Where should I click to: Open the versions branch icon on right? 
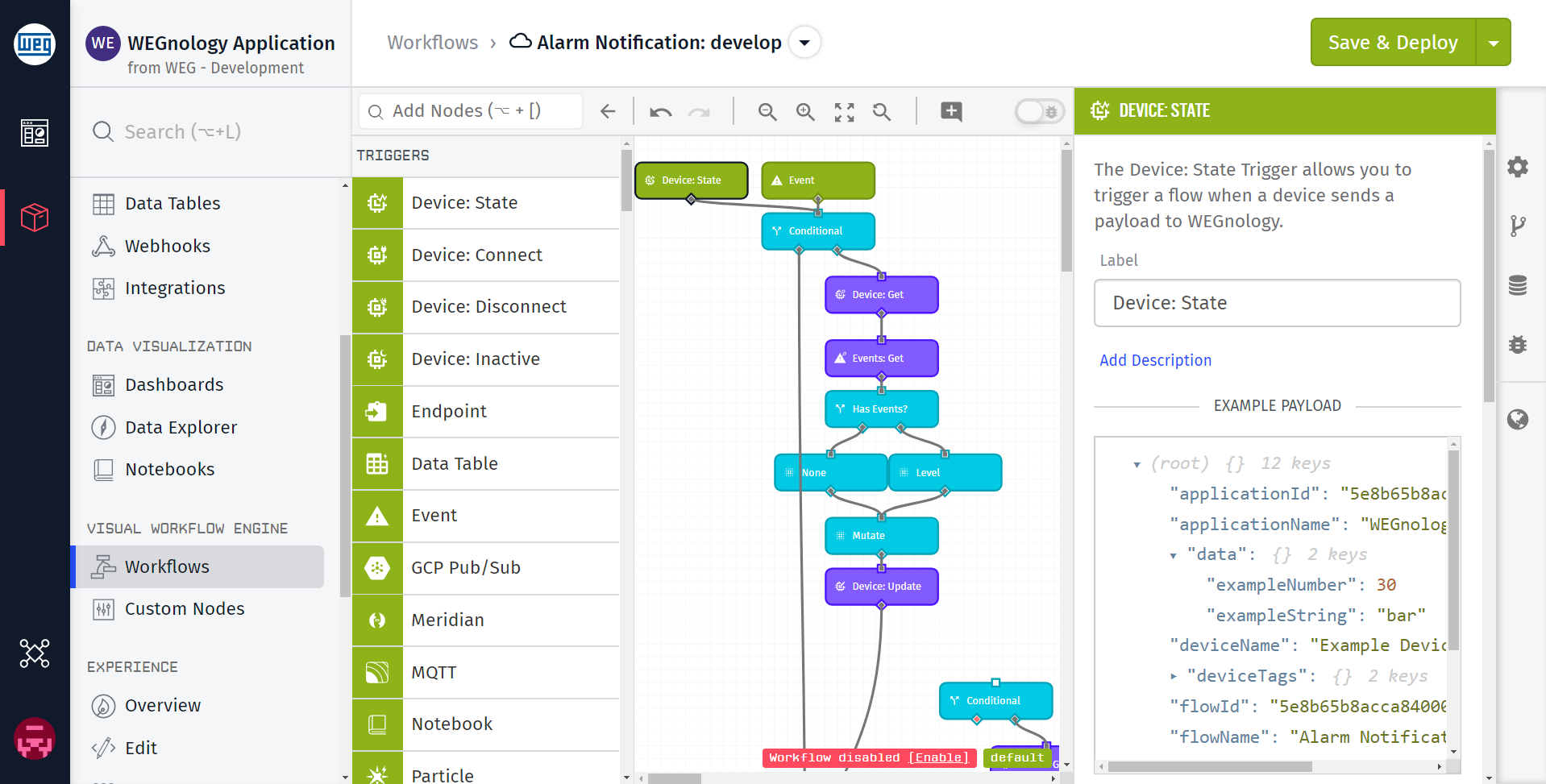(x=1518, y=226)
